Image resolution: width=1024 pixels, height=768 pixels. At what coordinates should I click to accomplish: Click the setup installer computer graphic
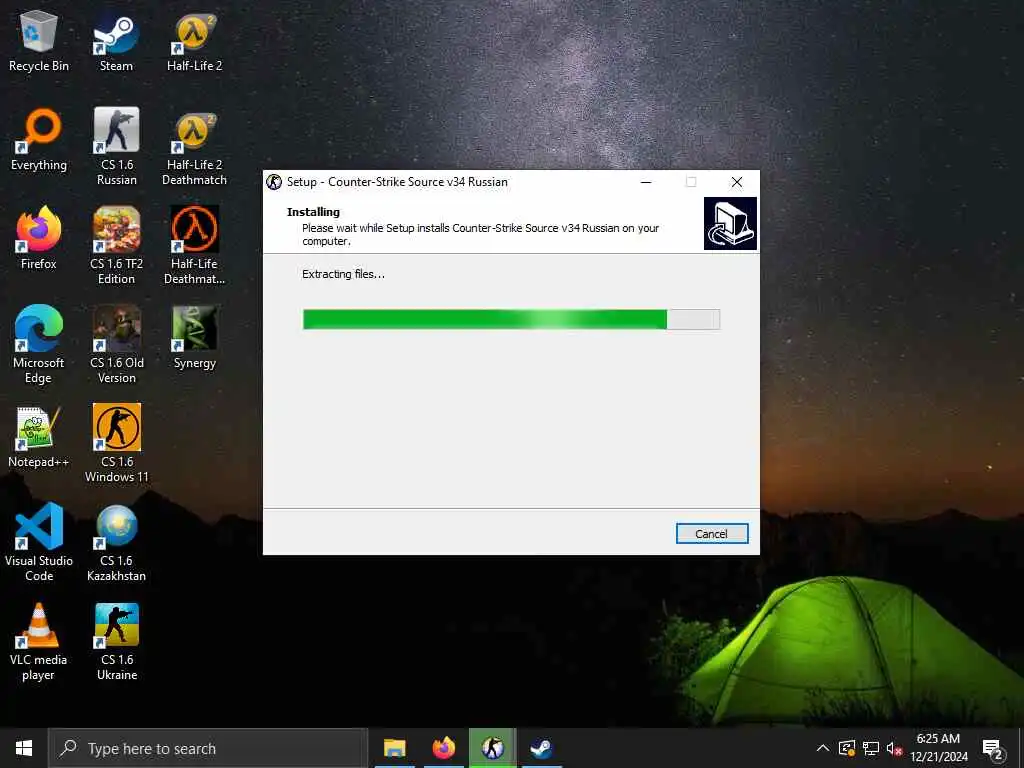click(730, 223)
